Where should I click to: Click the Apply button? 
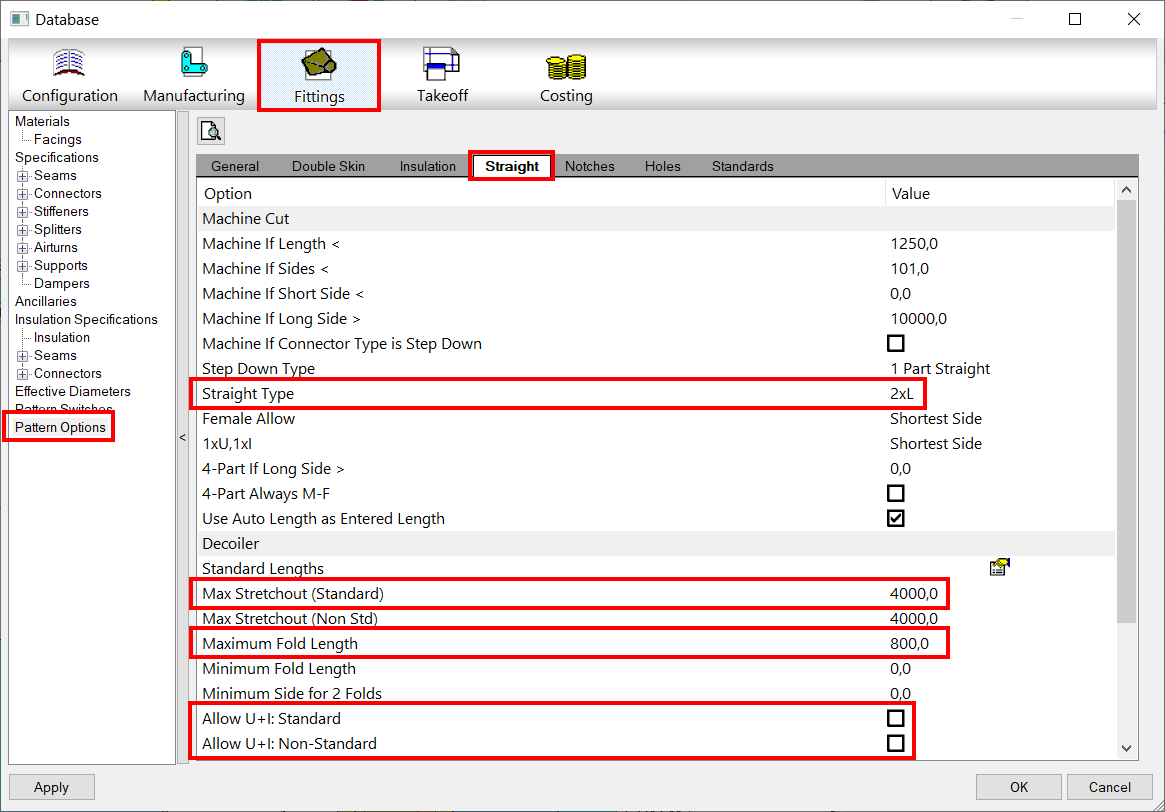(x=51, y=786)
